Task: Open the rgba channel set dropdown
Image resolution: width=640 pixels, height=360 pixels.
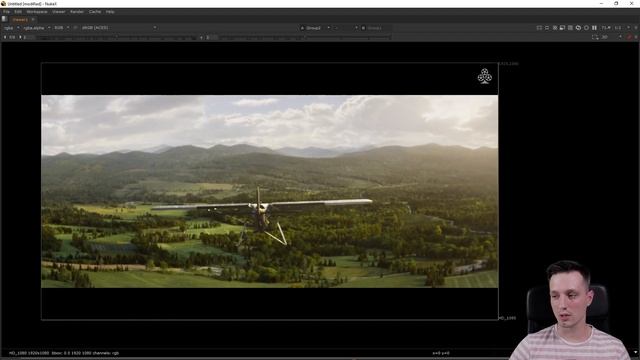Action: (x=12, y=28)
